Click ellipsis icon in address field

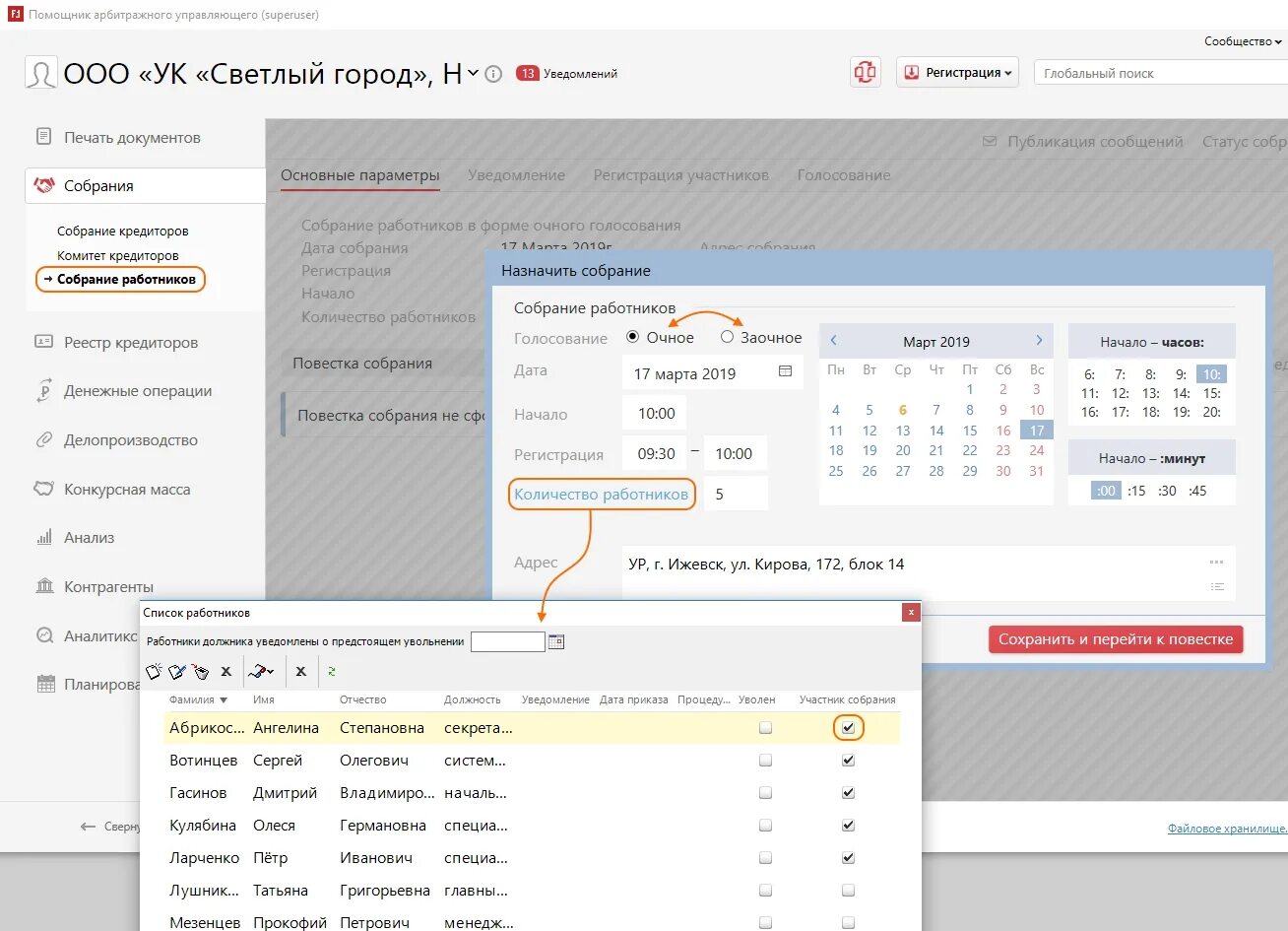tap(1216, 563)
